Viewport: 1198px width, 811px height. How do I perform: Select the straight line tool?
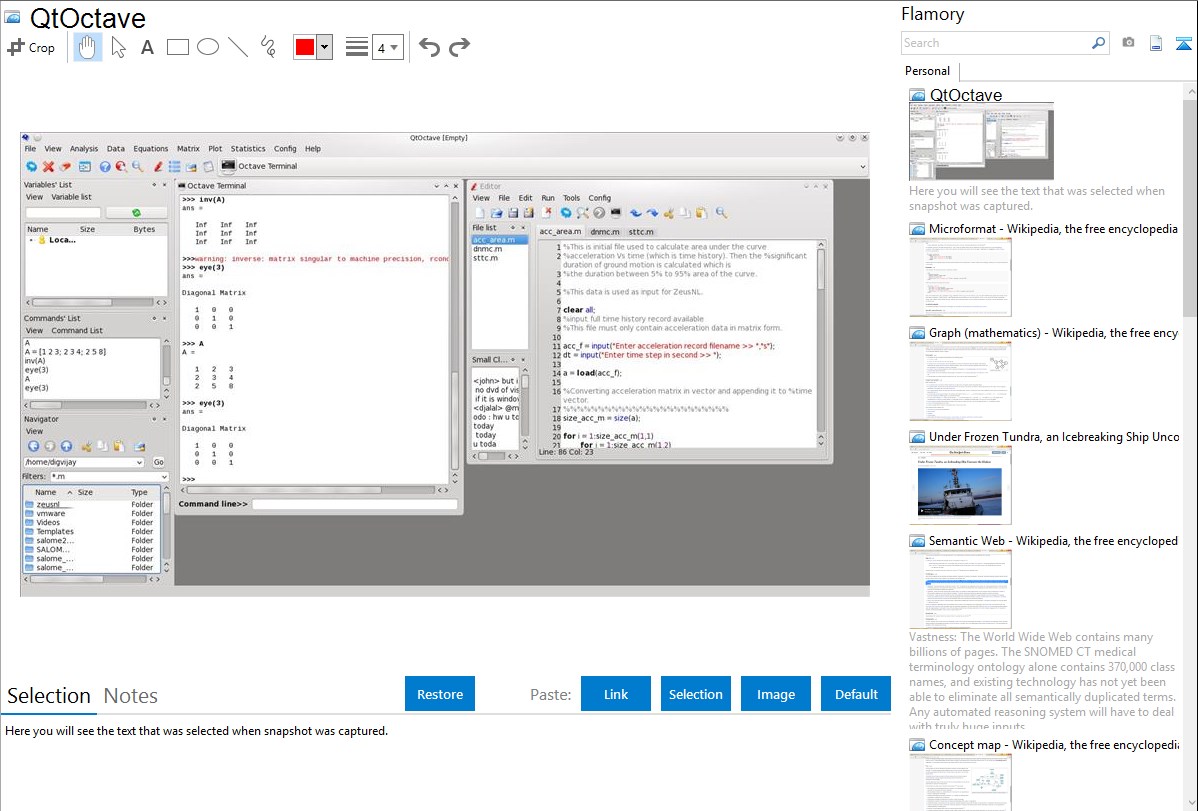[x=237, y=47]
